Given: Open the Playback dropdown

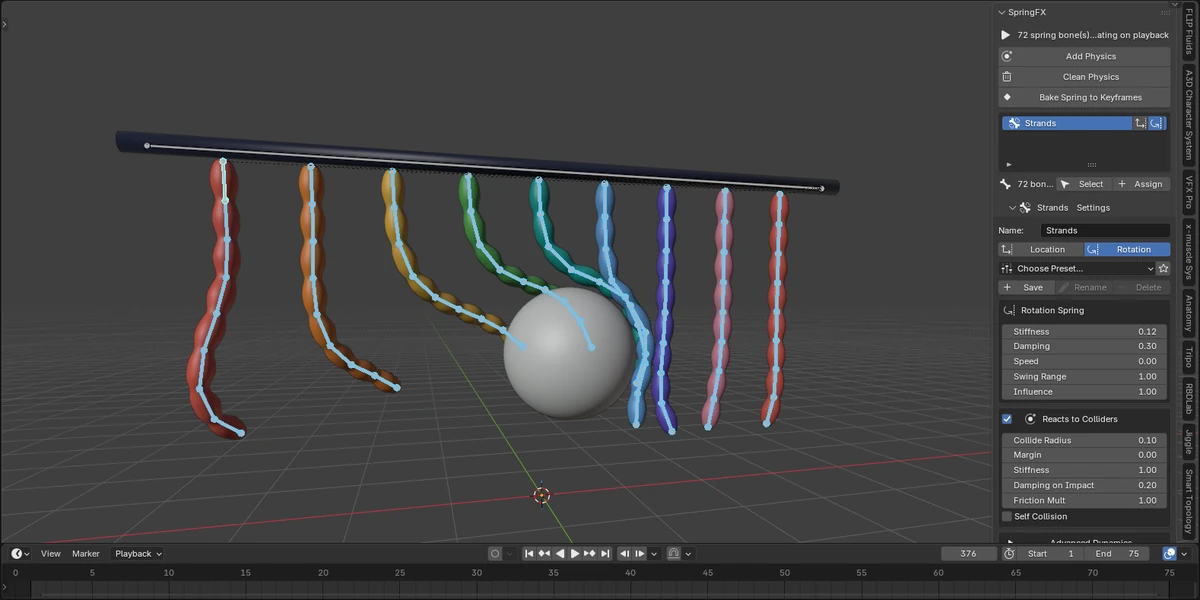Looking at the screenshot, I should [138, 553].
